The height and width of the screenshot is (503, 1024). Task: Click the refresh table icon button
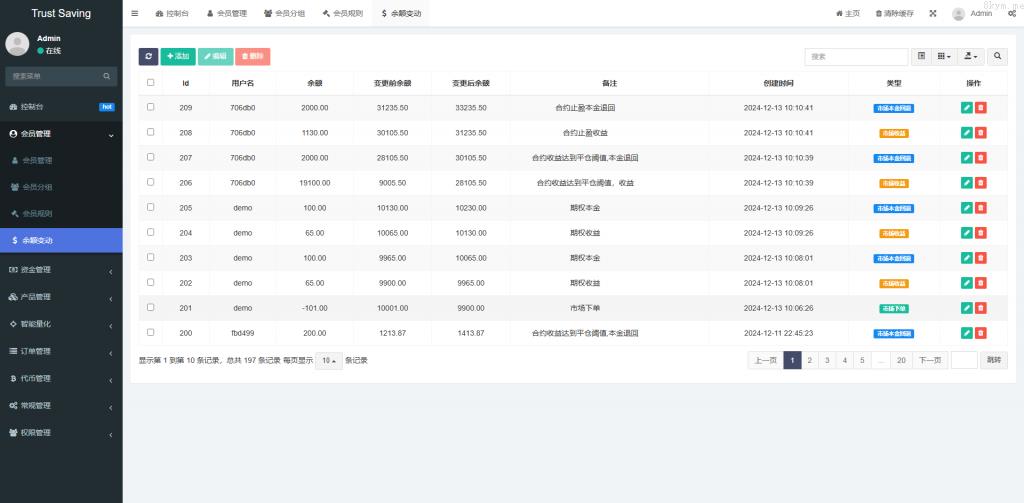148,57
